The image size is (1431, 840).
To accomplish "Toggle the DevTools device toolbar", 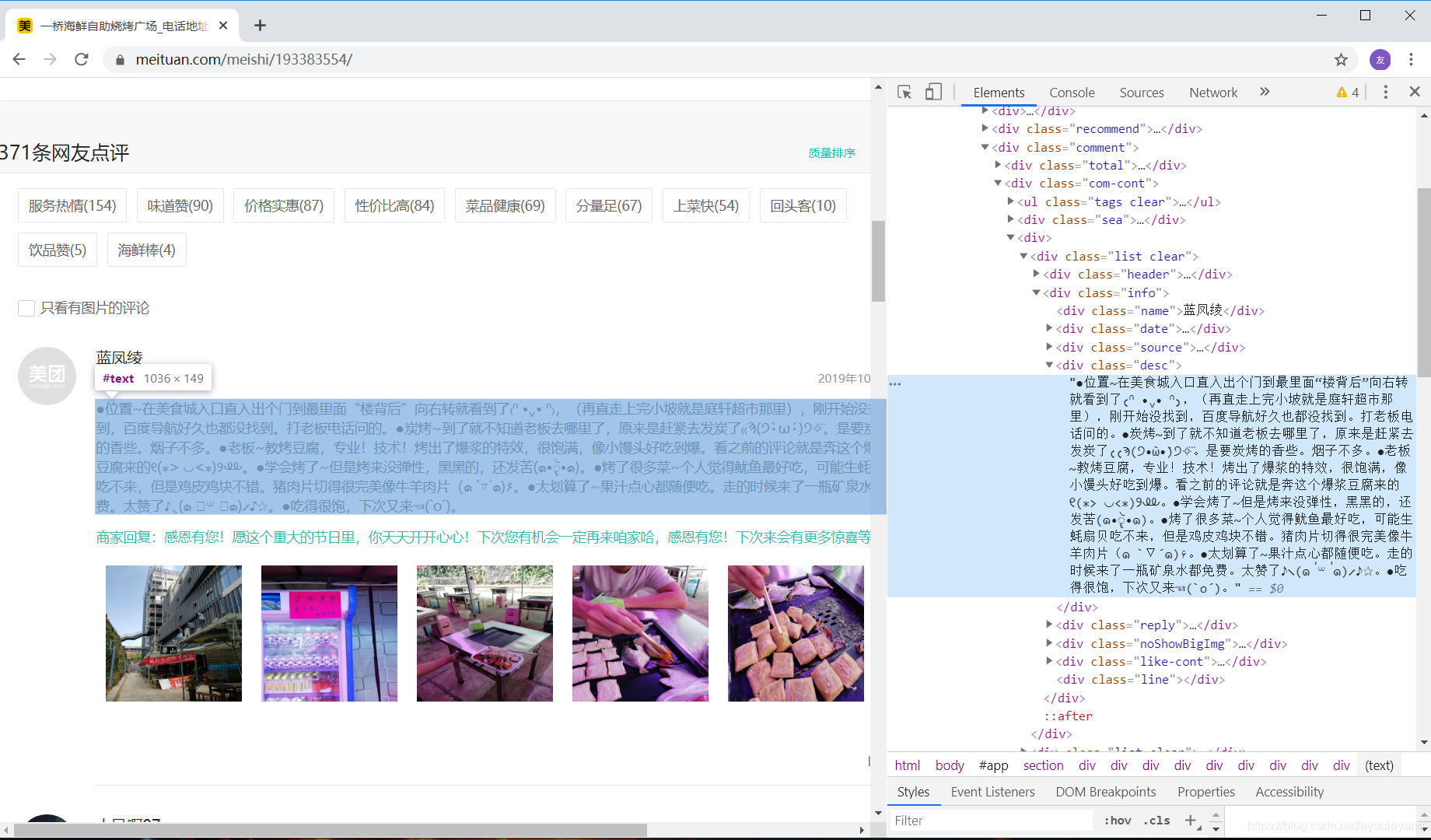I will pos(933,92).
